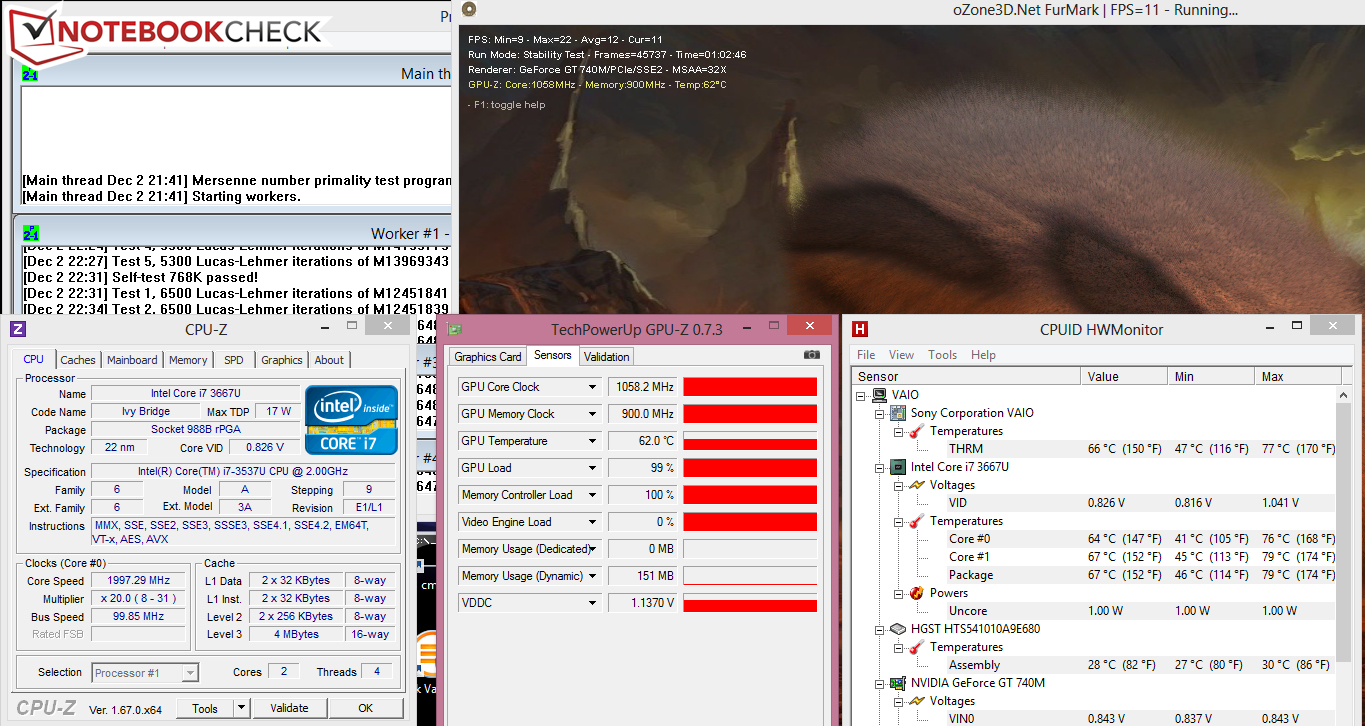Click OK to close CPU-Z

click(x=366, y=708)
